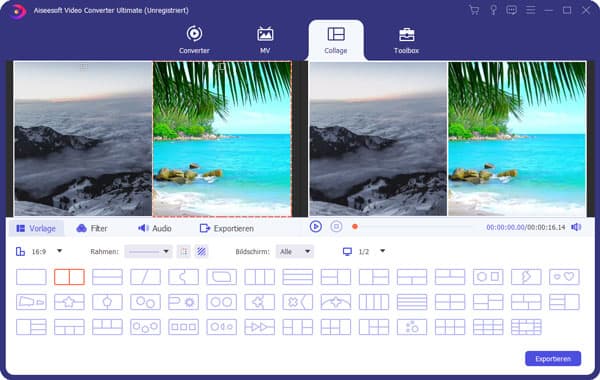Play the collage preview
The height and width of the screenshot is (380, 600).
coord(315,227)
